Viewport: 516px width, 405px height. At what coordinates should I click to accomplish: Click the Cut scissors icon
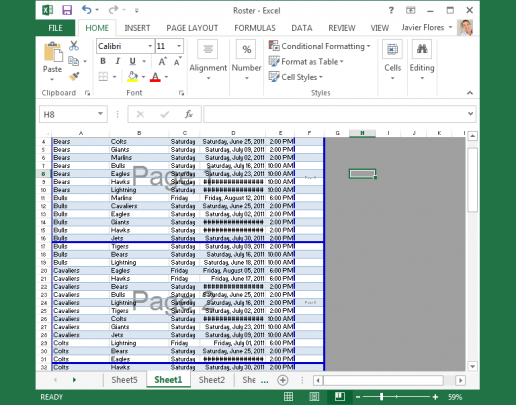[x=74, y=46]
